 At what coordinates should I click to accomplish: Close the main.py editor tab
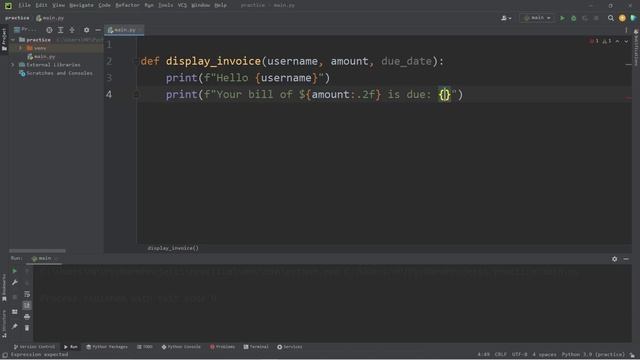(140, 30)
